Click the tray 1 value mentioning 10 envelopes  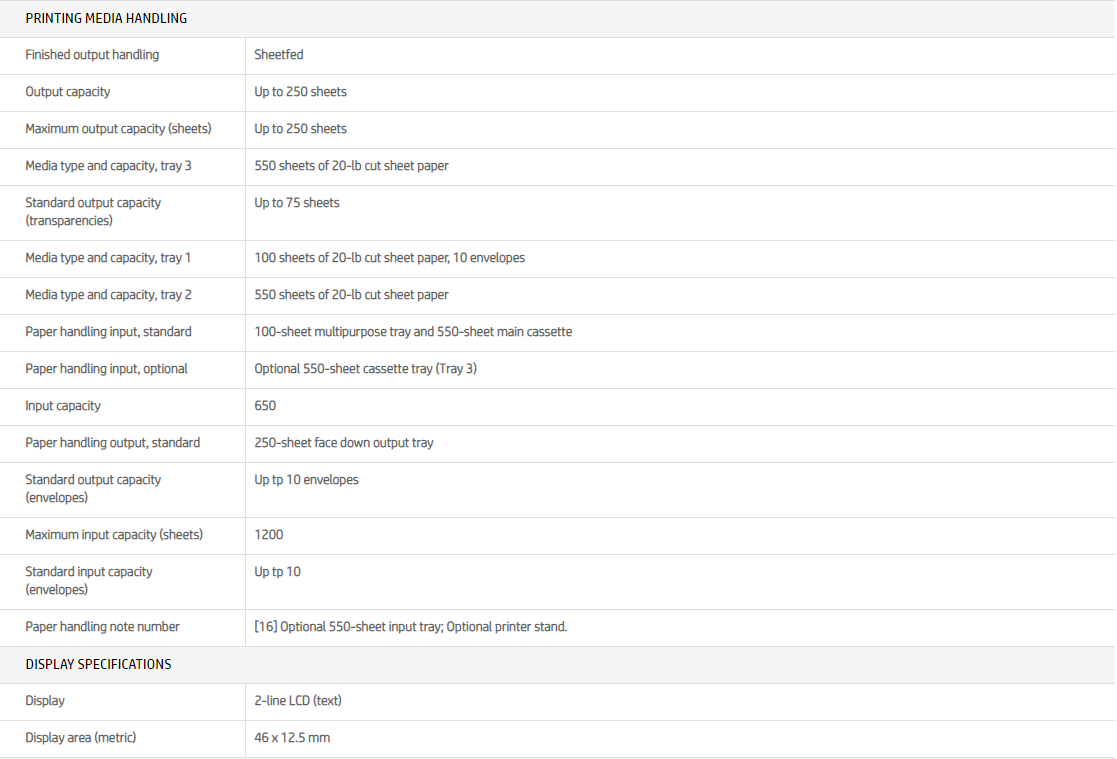point(389,258)
